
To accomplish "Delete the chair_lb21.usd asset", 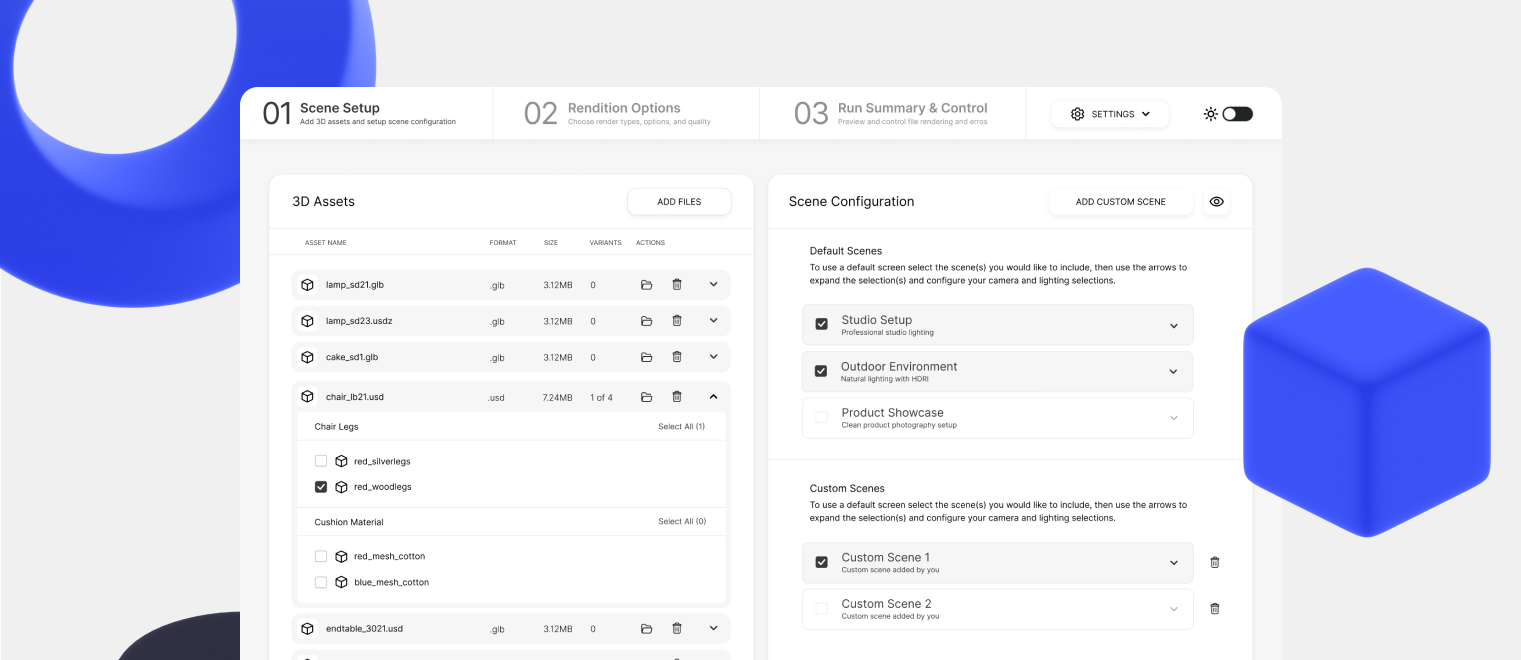I will [677, 397].
